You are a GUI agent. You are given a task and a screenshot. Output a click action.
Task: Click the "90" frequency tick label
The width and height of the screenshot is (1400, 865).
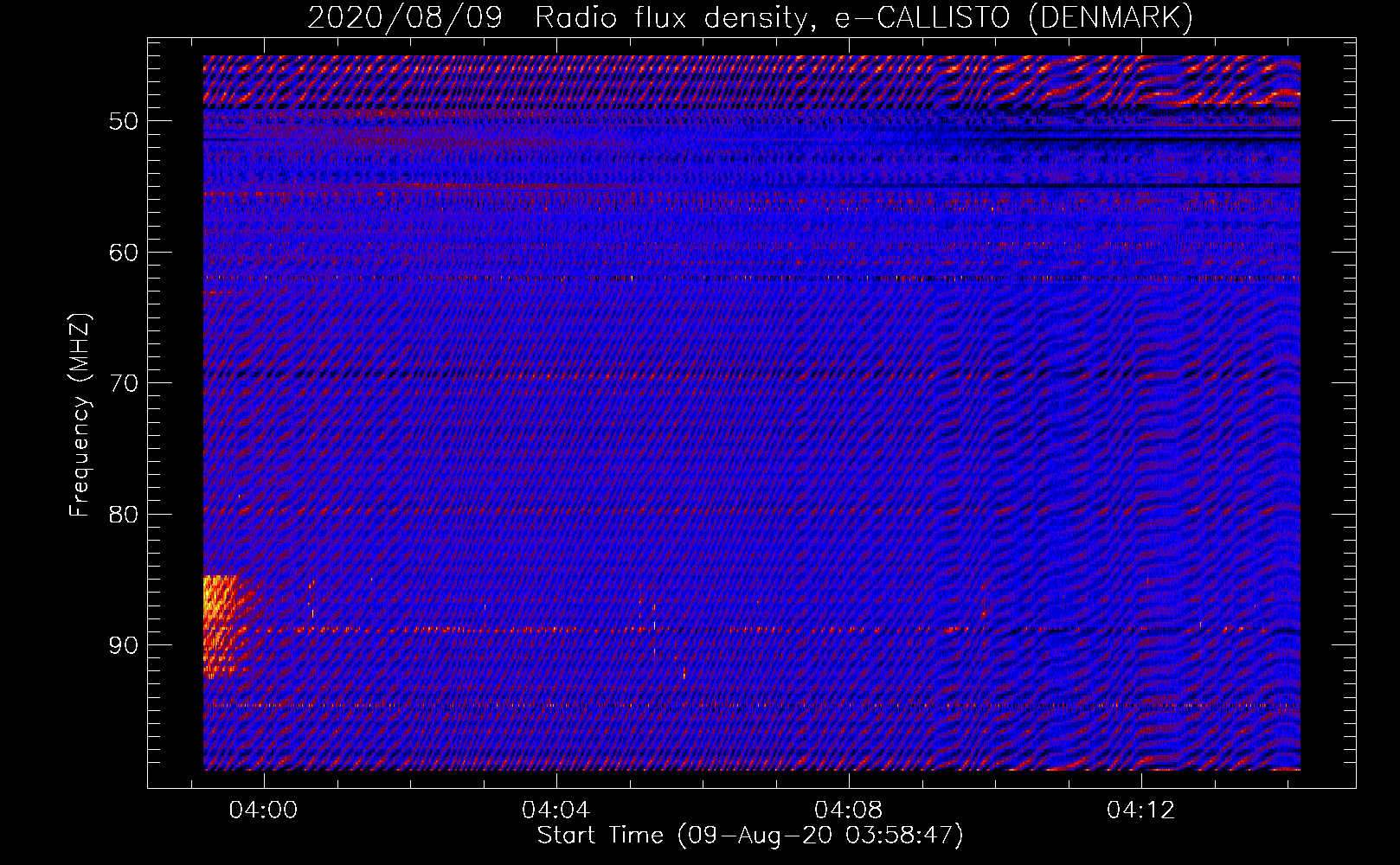(123, 646)
